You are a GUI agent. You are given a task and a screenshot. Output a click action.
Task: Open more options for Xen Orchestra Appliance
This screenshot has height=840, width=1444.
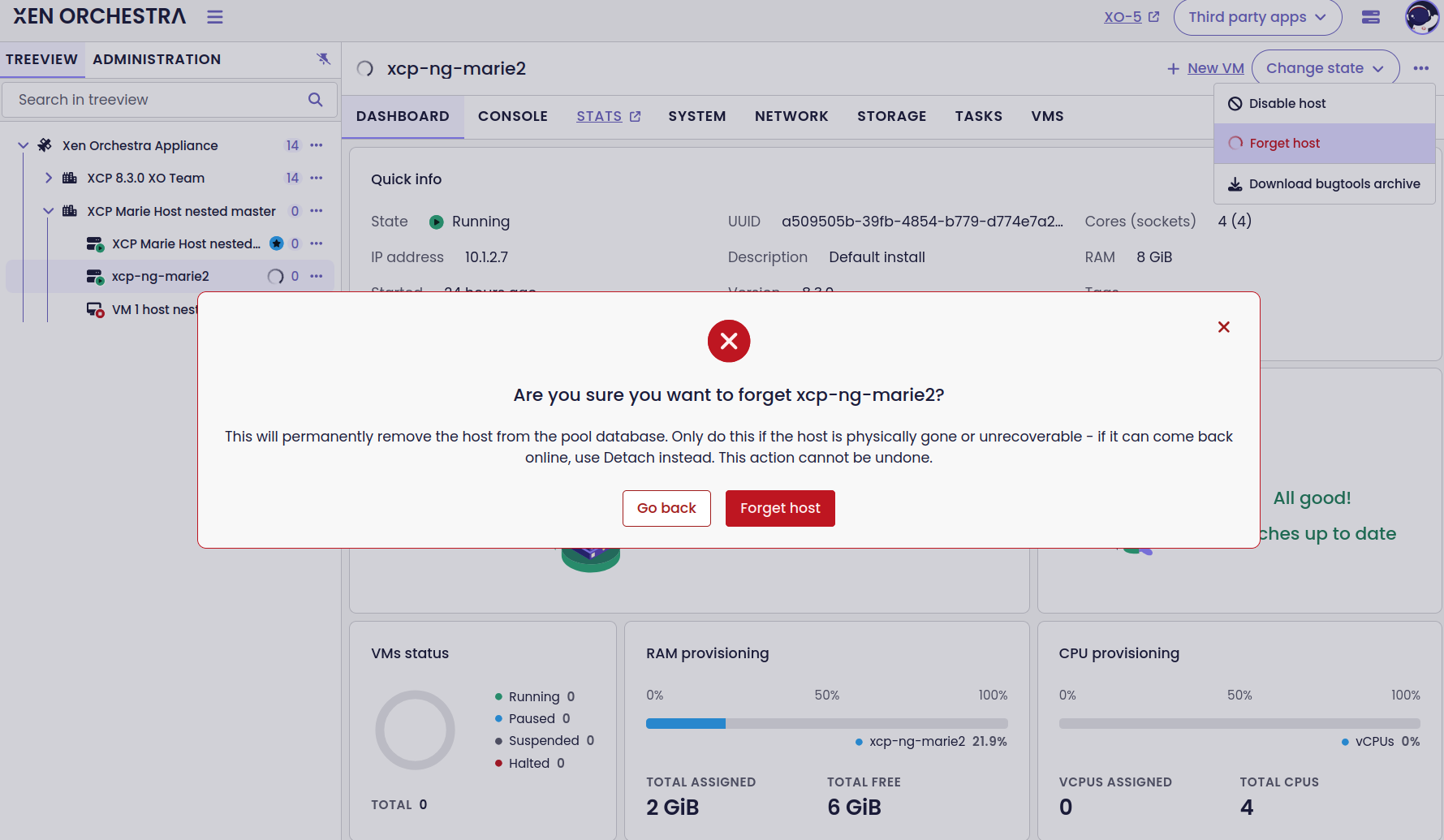coord(317,145)
